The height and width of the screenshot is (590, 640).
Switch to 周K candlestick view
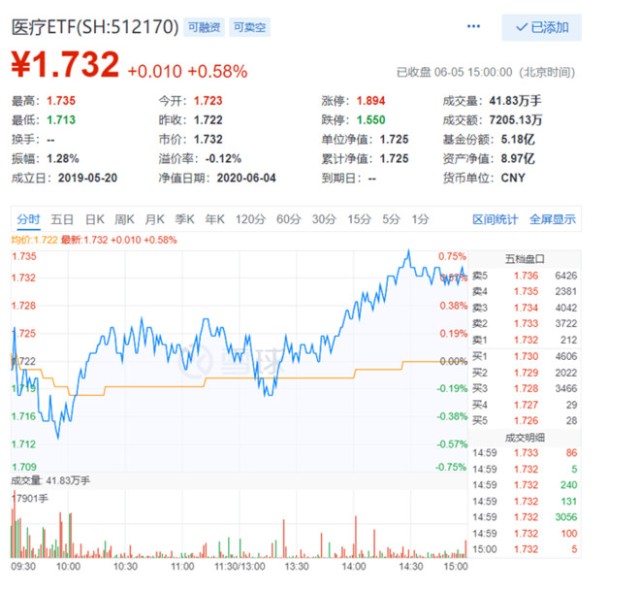[x=124, y=219]
